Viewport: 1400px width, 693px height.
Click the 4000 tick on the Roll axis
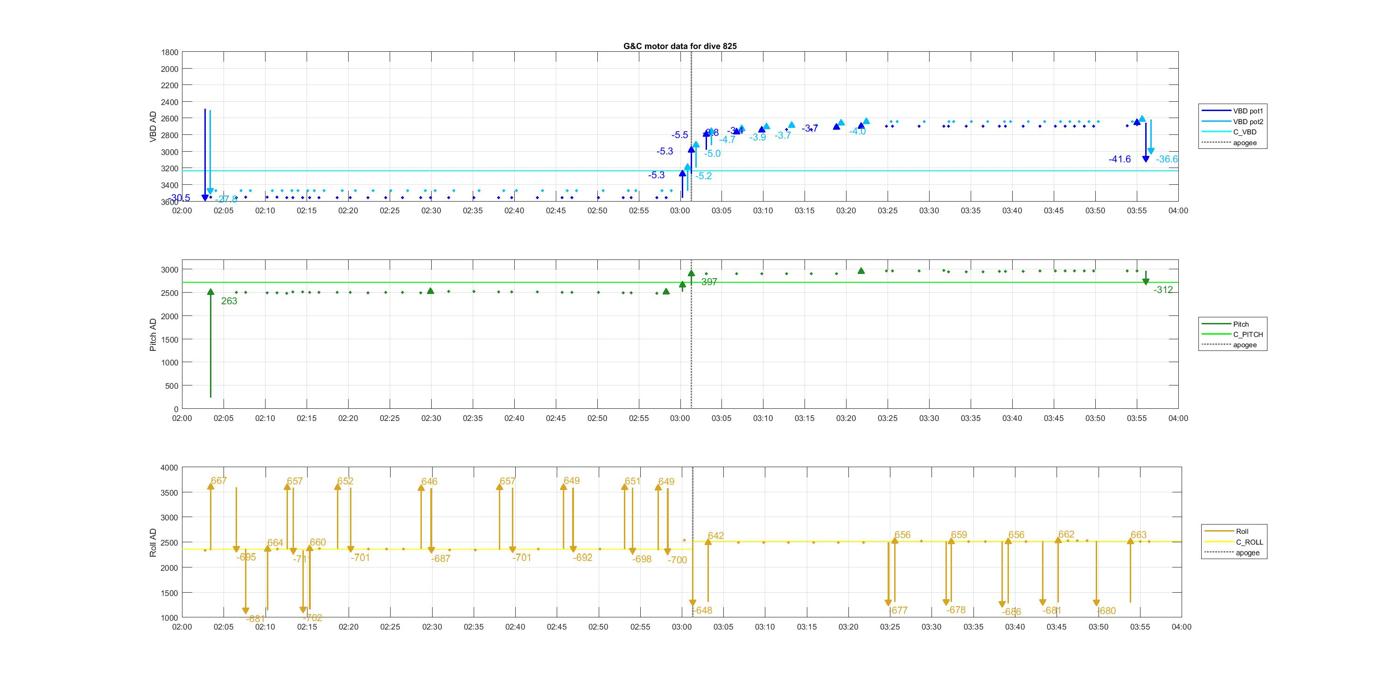(168, 468)
